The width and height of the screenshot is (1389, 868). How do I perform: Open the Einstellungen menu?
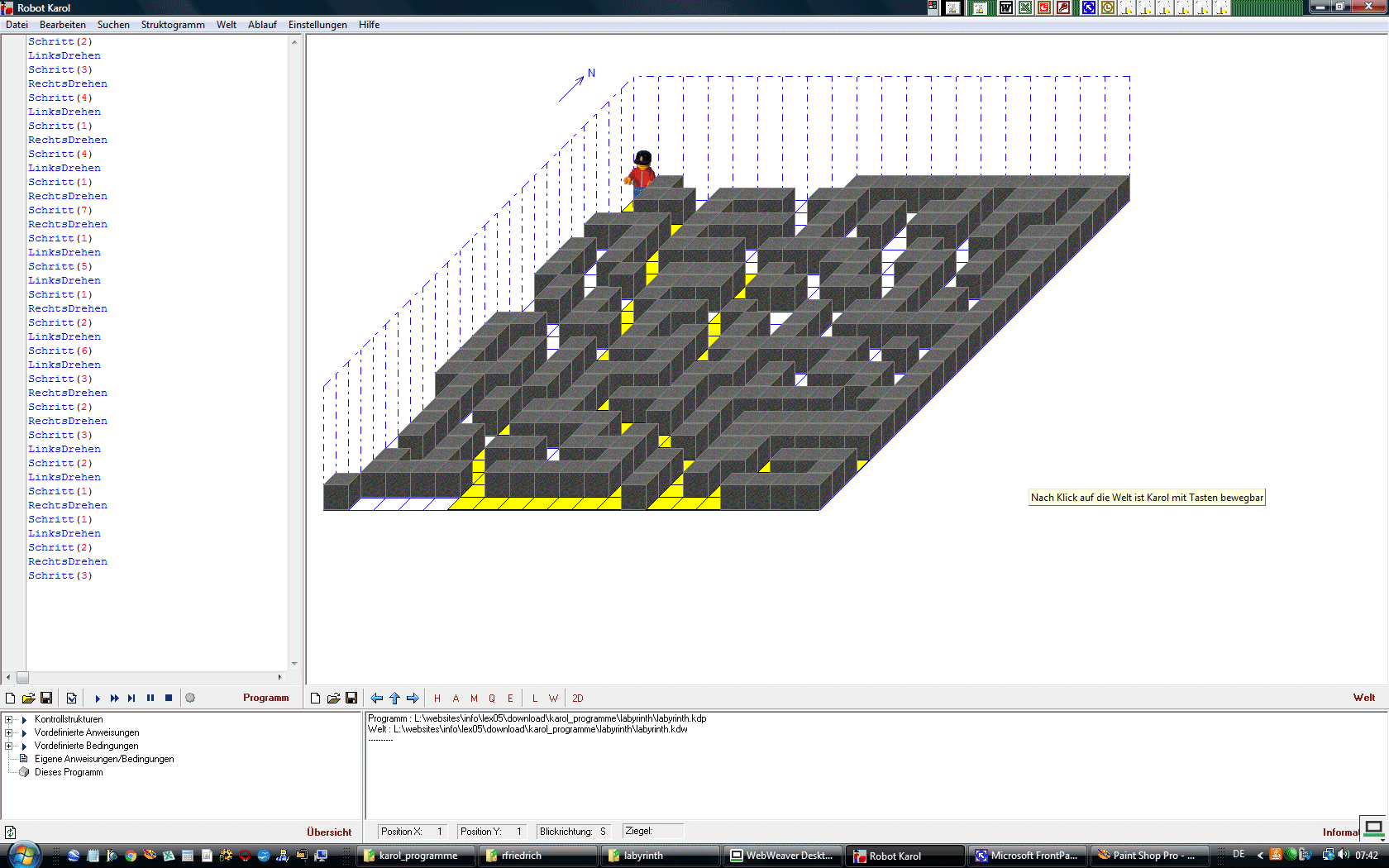tap(317, 25)
